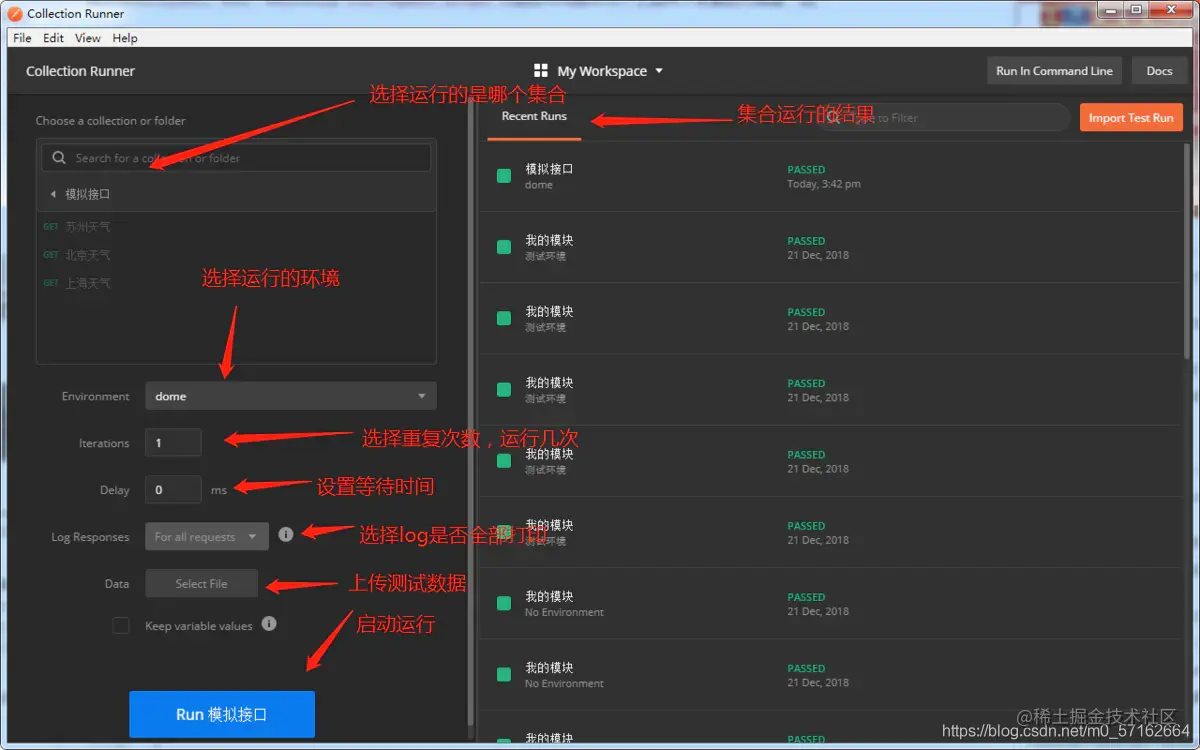Click the Run In Command Line button

tap(1054, 71)
